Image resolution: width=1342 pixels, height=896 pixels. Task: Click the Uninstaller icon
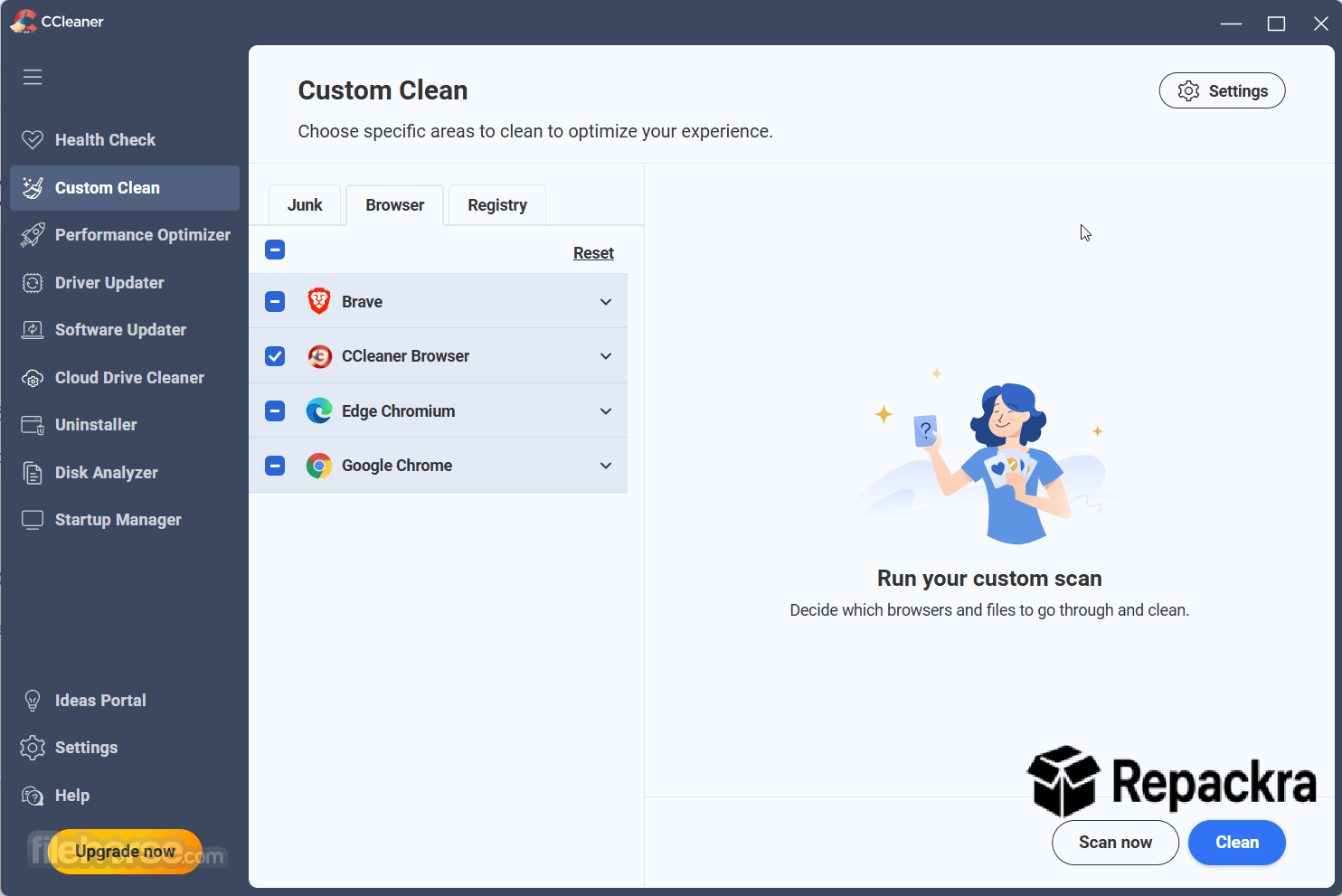pyautogui.click(x=33, y=425)
